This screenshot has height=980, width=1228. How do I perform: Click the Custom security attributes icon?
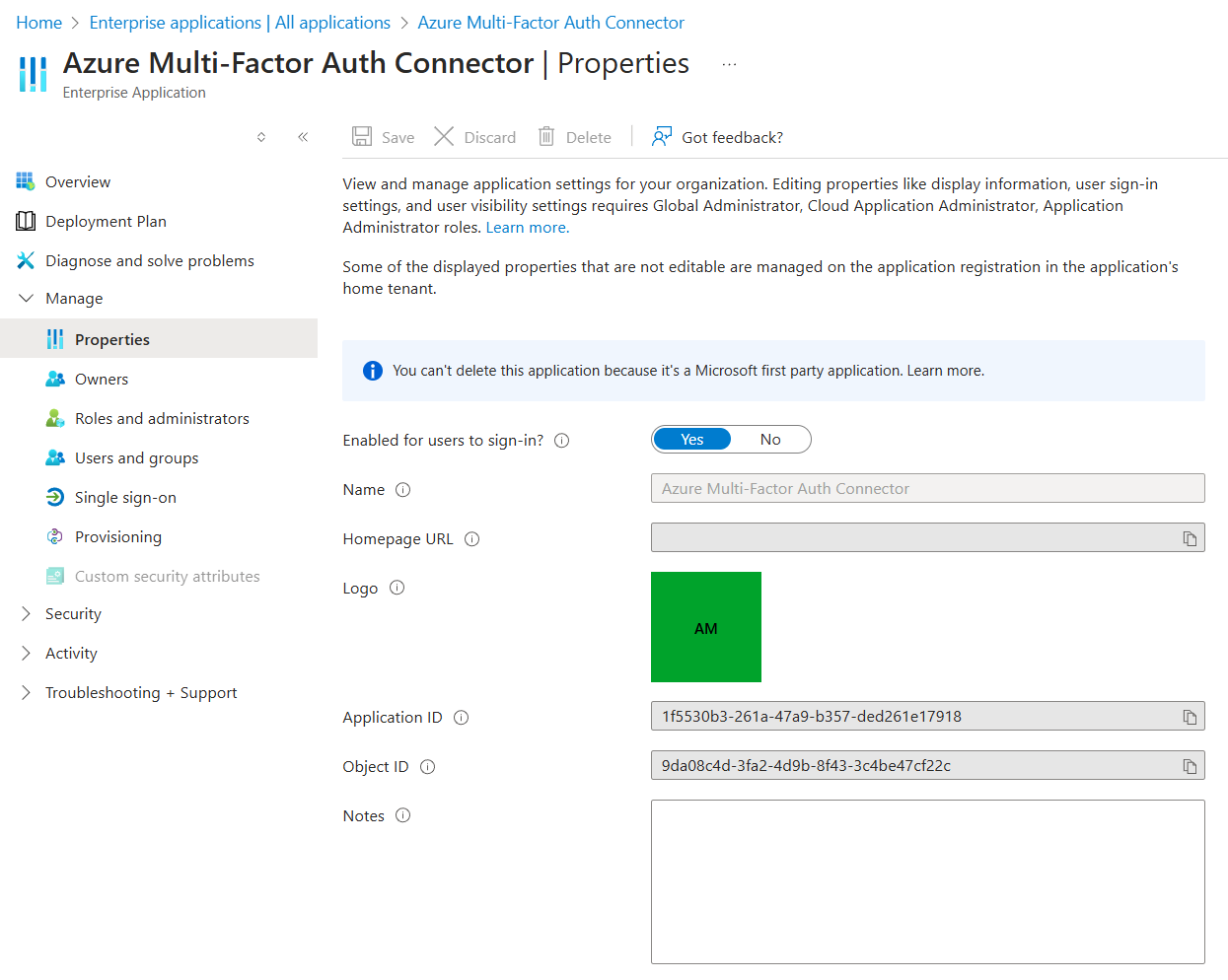pyautogui.click(x=55, y=576)
